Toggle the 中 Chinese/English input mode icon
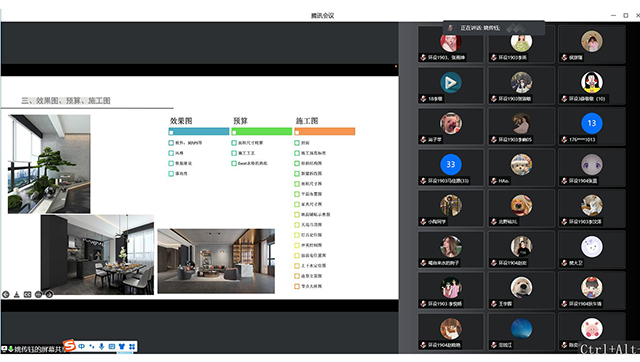The width and height of the screenshot is (640, 362). click(82, 346)
